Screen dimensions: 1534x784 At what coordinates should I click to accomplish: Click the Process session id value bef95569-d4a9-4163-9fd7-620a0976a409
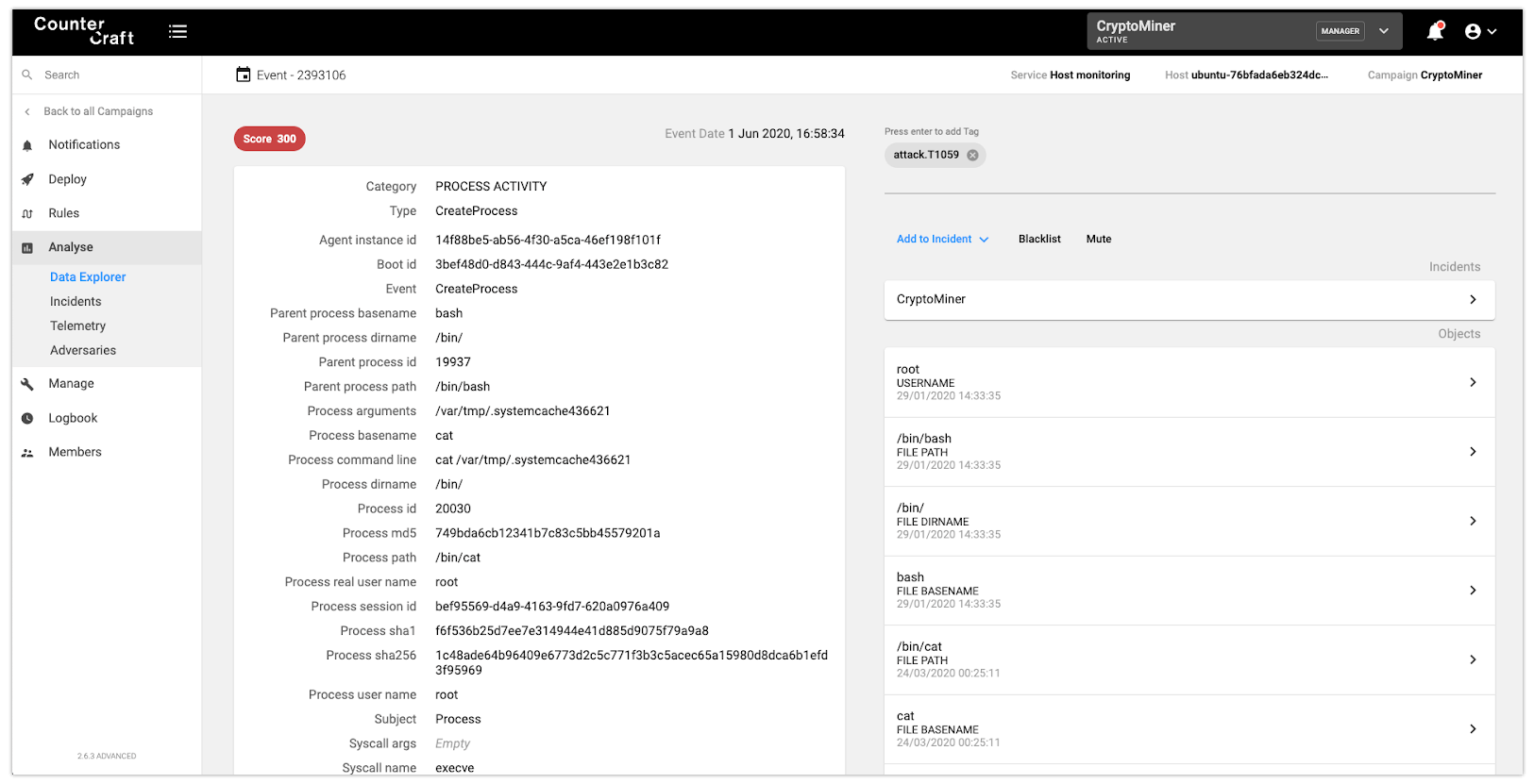pos(552,606)
